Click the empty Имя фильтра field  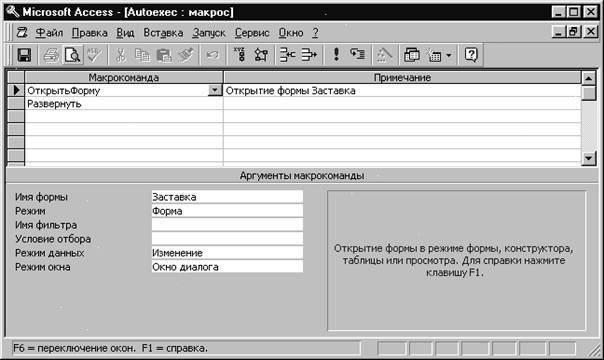pos(227,225)
